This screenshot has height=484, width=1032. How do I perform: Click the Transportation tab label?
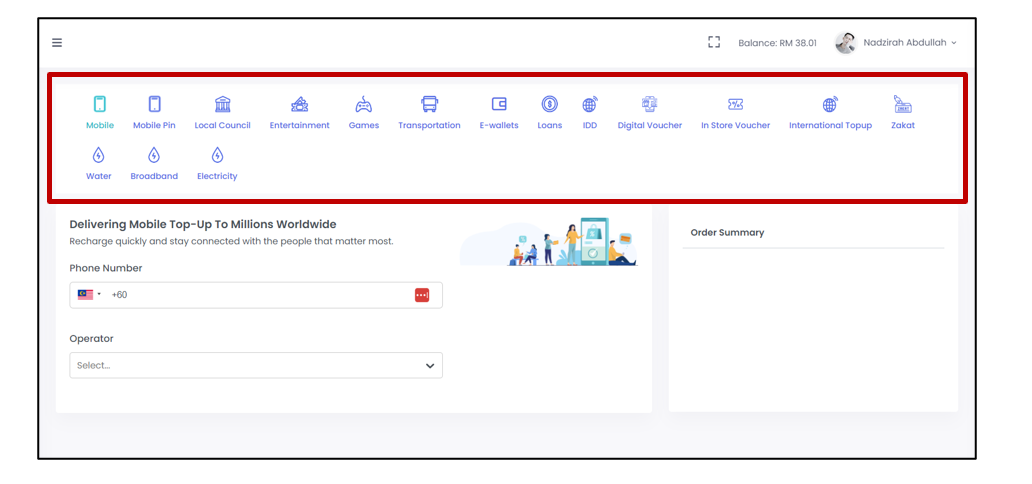(x=429, y=125)
